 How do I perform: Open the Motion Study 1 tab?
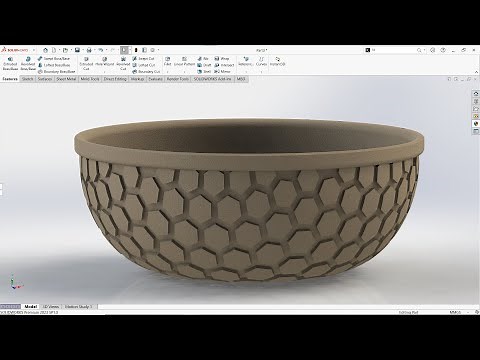pos(79,306)
